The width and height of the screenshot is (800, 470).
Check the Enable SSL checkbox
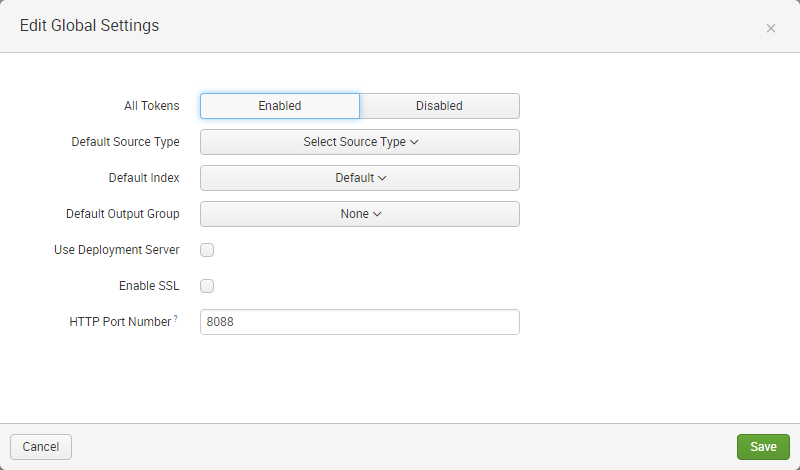207,286
